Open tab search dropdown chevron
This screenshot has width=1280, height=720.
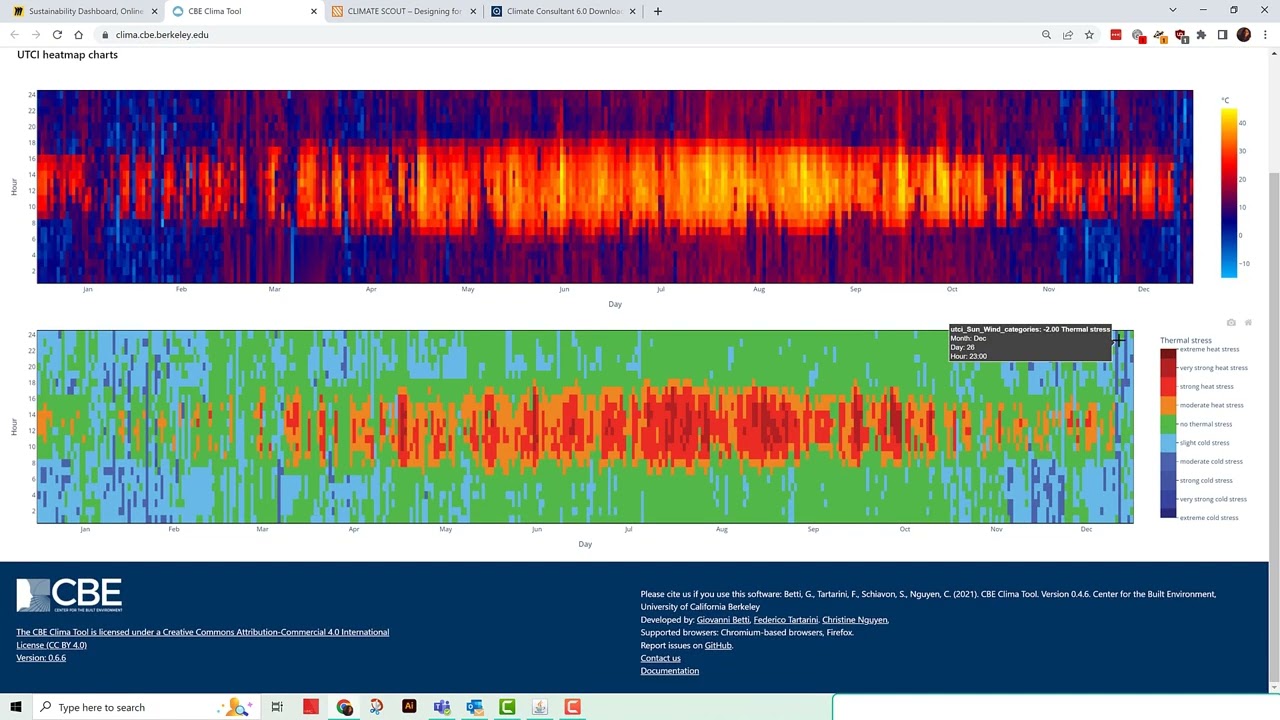pos(1172,10)
